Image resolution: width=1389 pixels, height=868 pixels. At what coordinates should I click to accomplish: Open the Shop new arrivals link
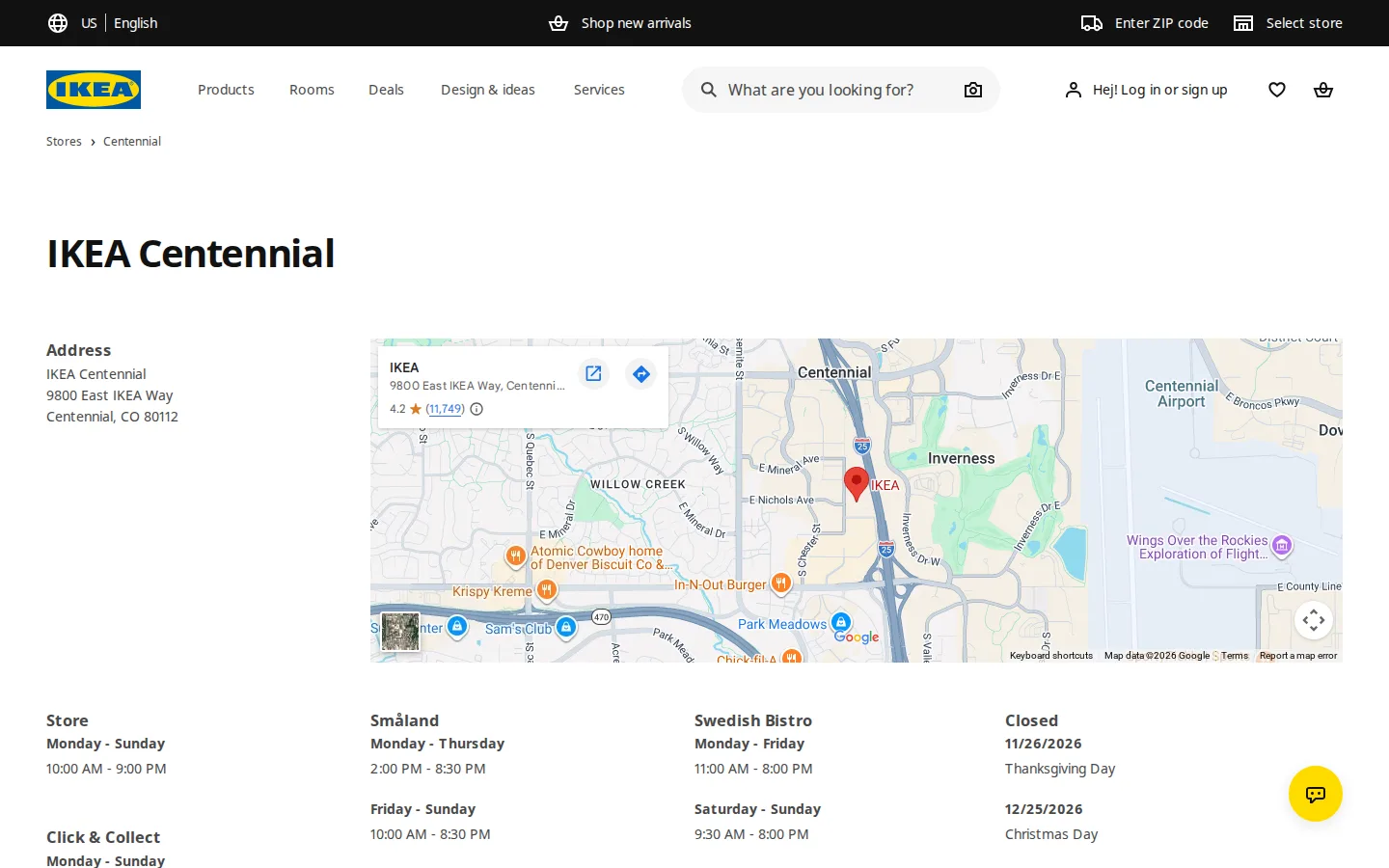[636, 23]
